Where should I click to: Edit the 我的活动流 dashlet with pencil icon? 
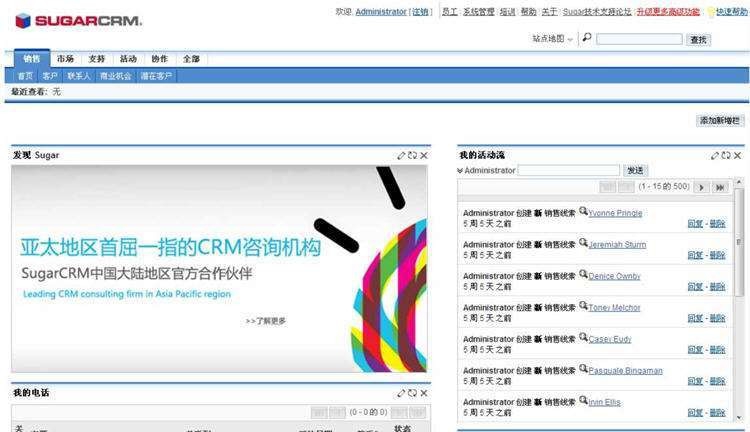(x=715, y=155)
